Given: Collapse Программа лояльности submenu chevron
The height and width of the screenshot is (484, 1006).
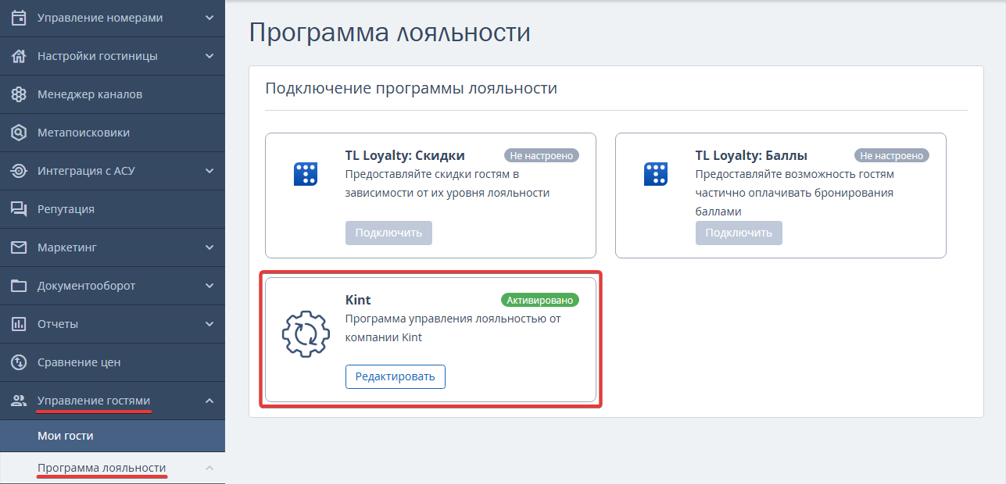Looking at the screenshot, I should (209, 468).
